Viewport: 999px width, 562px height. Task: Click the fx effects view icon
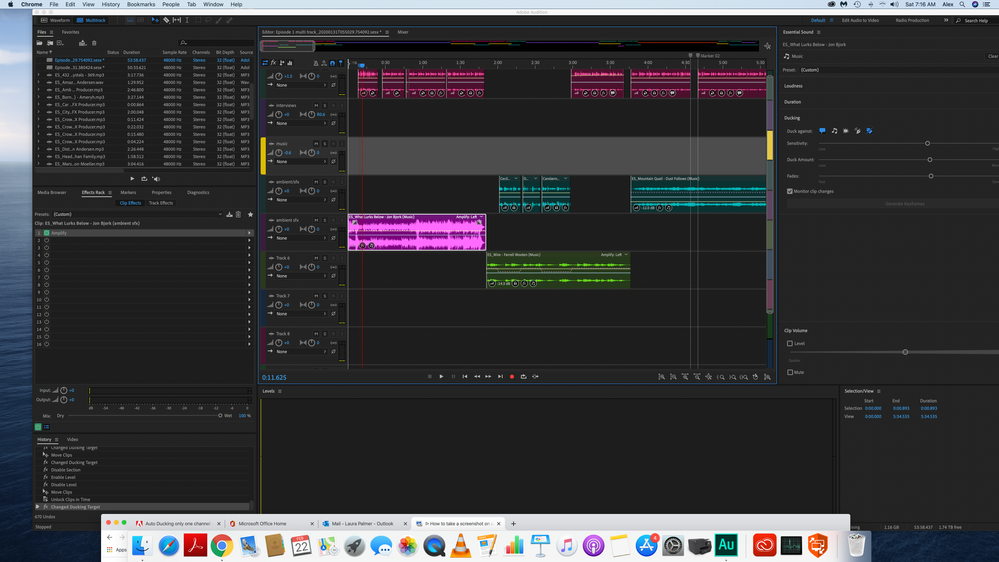tap(273, 62)
